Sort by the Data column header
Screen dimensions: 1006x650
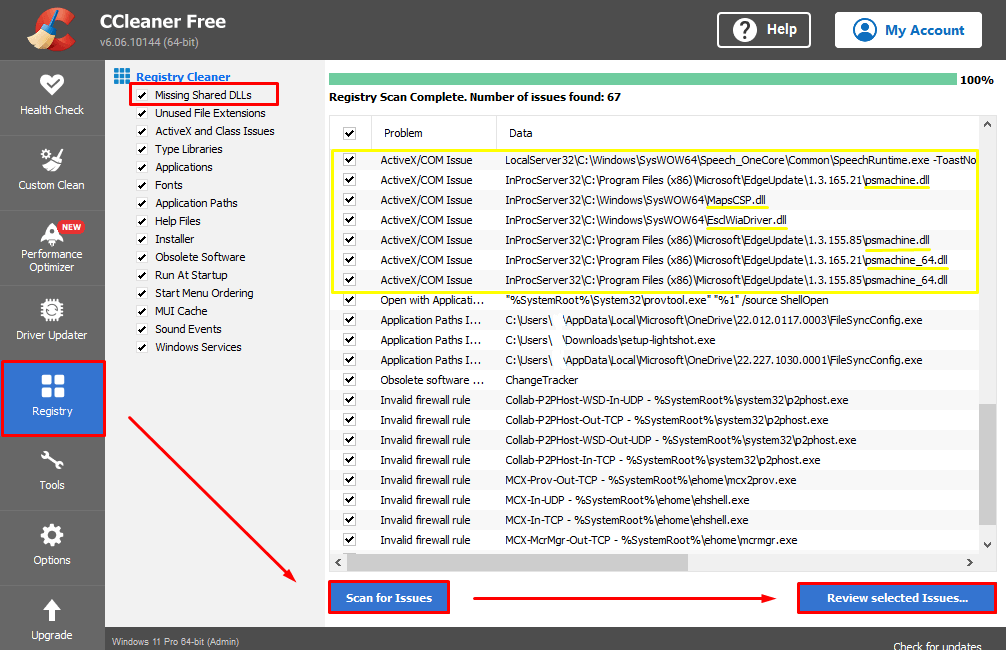point(738,133)
